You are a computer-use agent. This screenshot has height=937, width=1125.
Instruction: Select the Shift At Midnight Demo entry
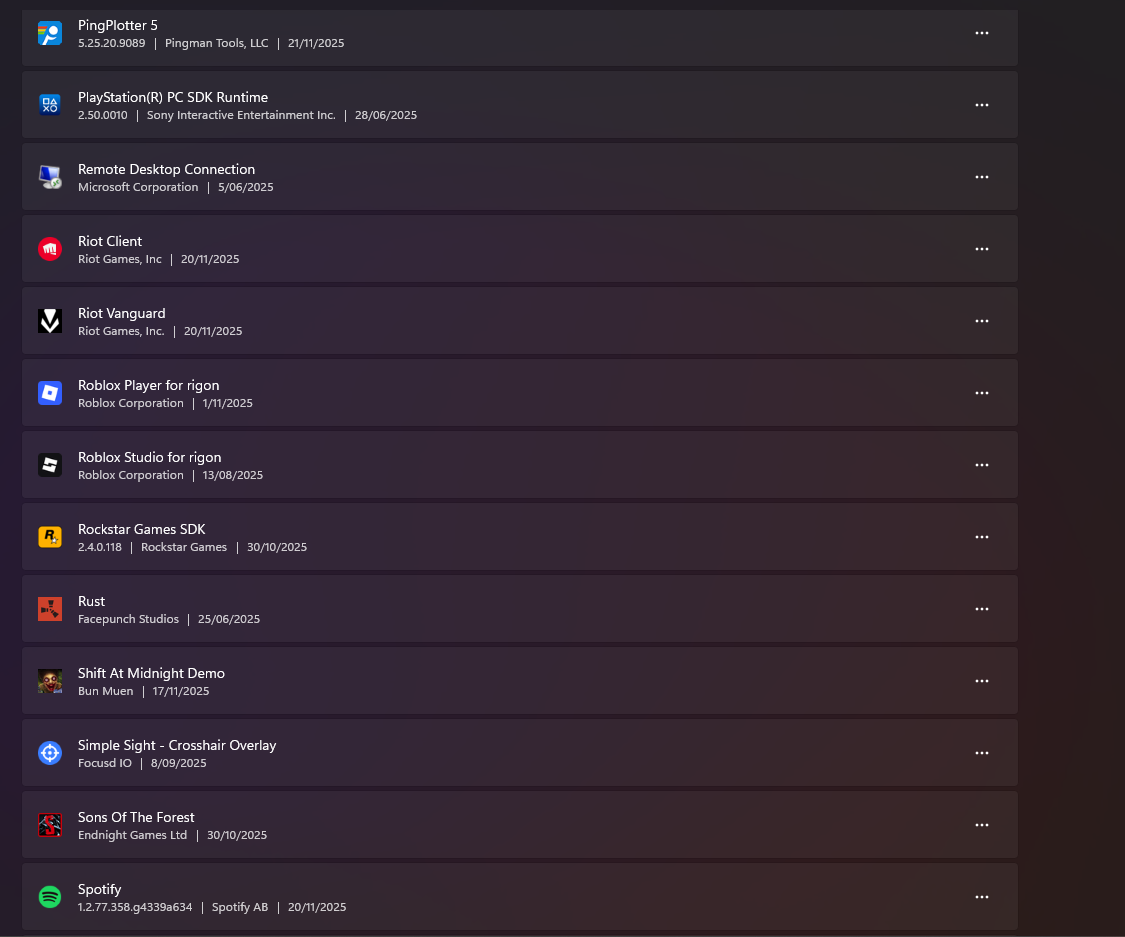[500, 681]
